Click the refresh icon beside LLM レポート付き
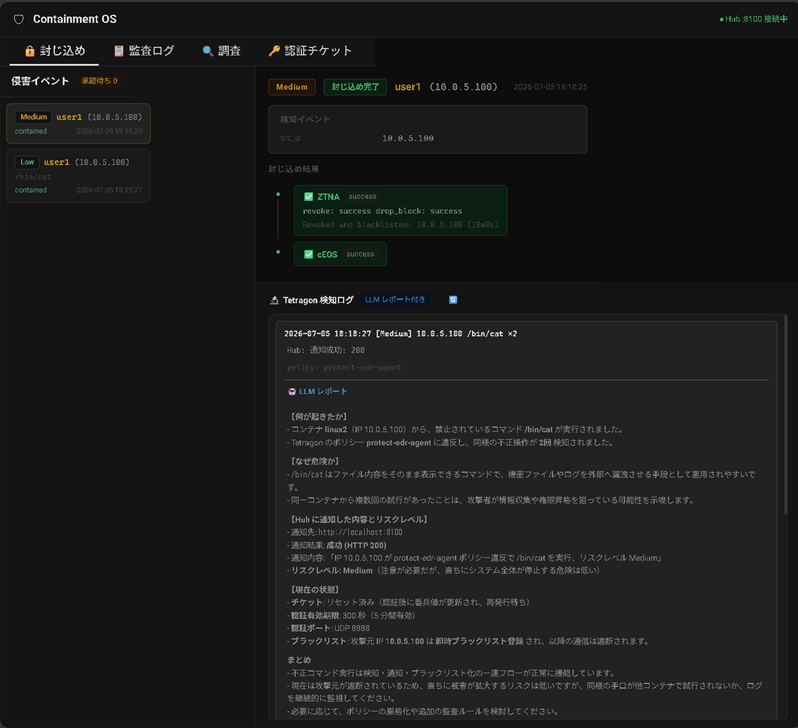 453,300
